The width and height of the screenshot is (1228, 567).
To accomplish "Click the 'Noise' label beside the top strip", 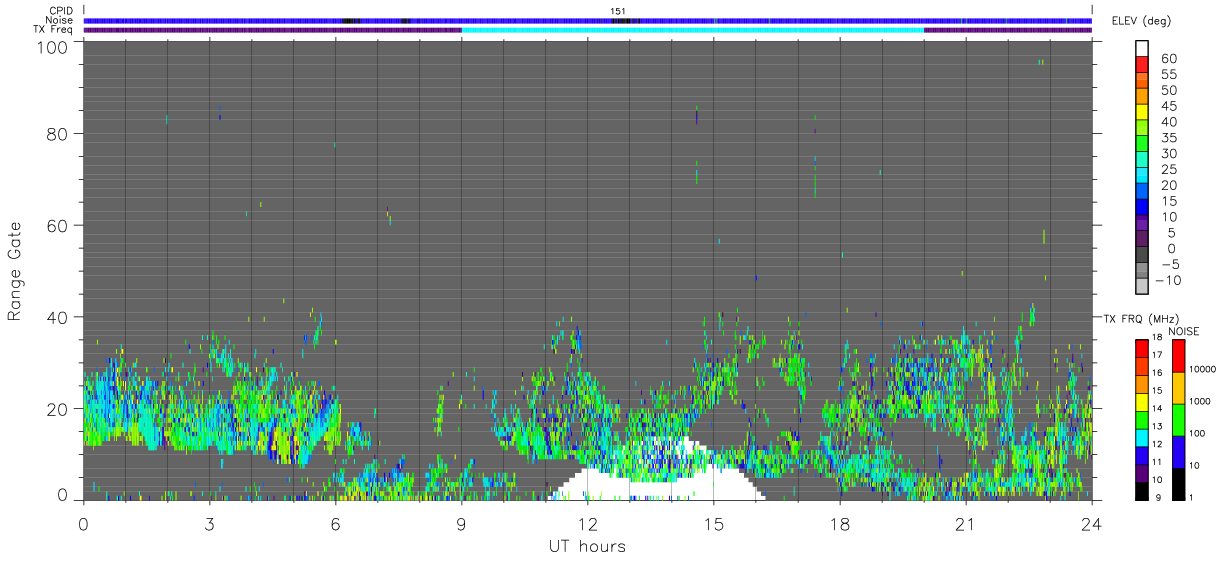I will 60,21.
